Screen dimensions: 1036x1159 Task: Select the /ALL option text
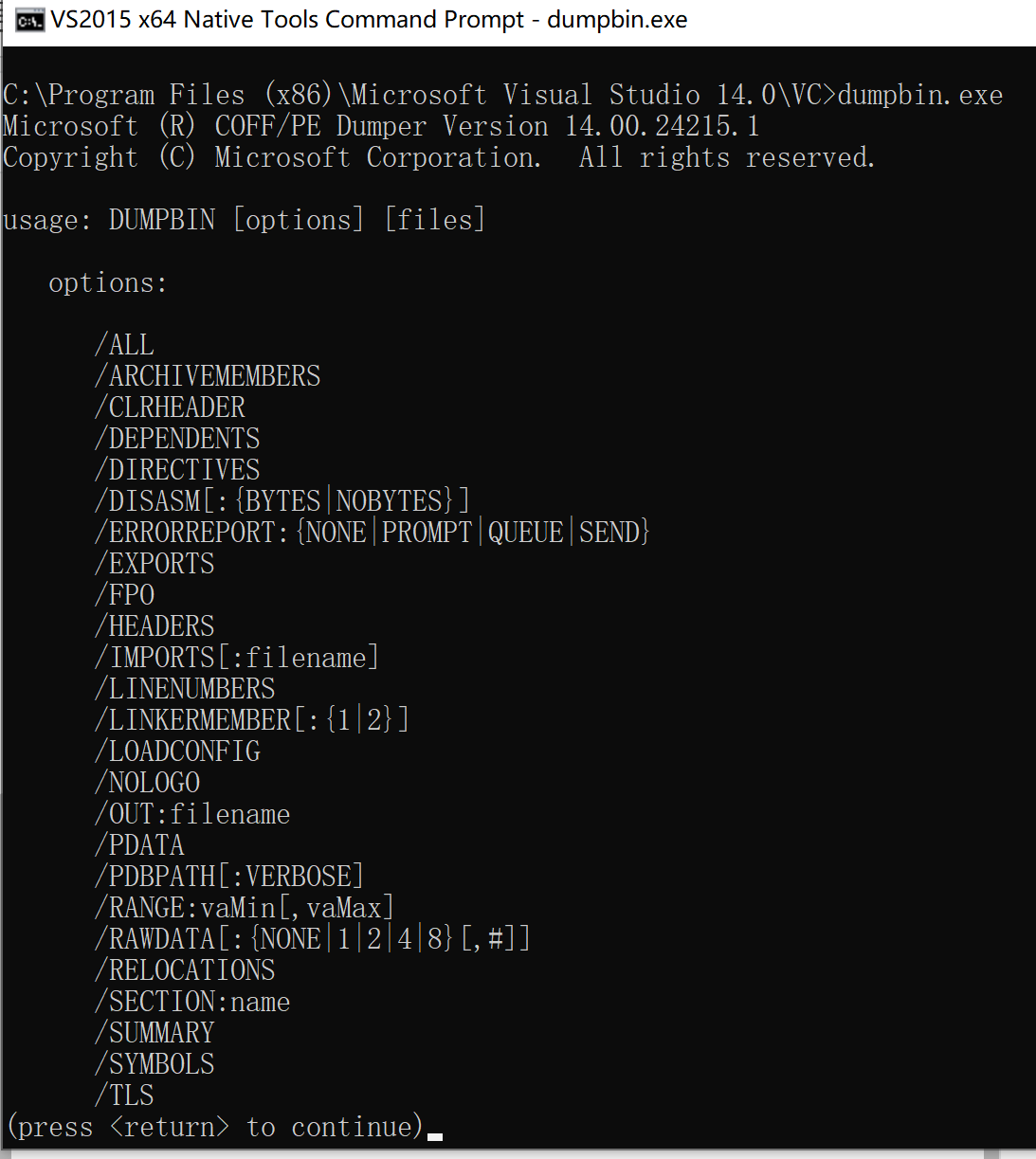124,344
